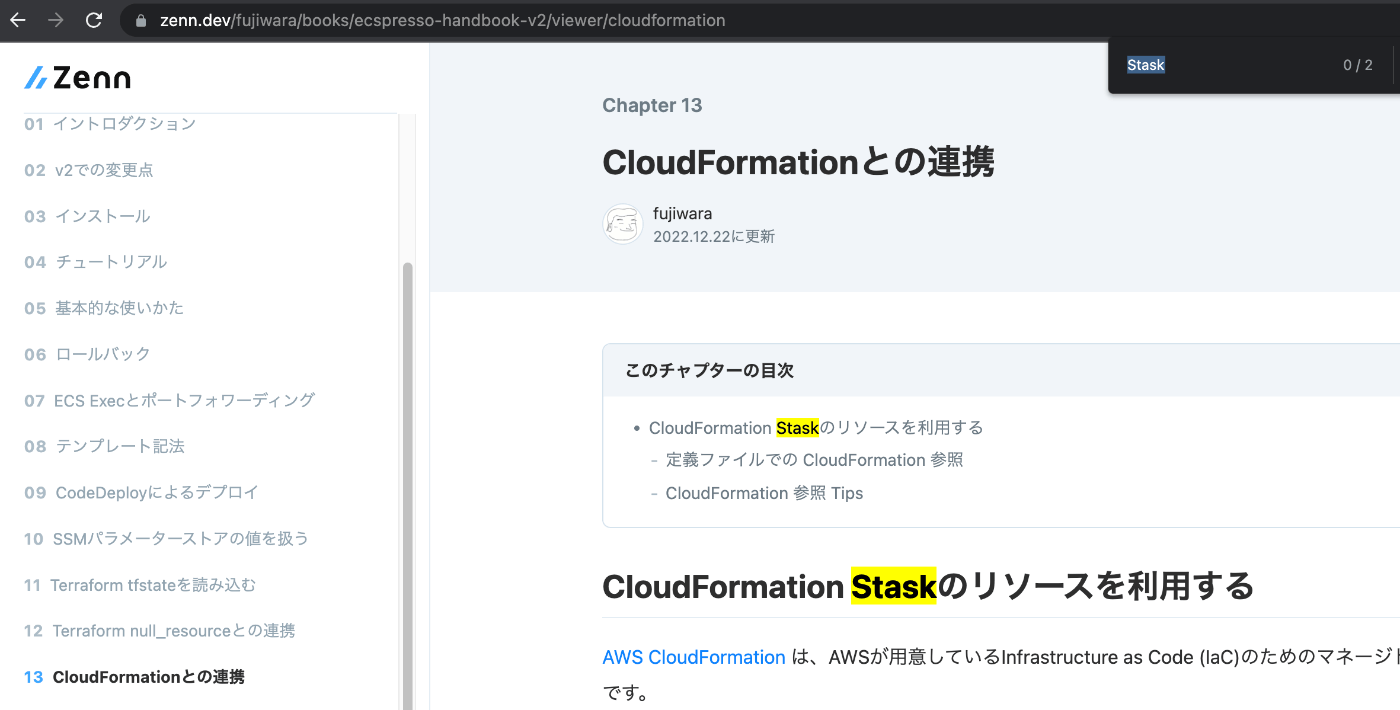Open chapter 02 v2での変更点
Image resolution: width=1400 pixels, height=710 pixels.
[89, 170]
